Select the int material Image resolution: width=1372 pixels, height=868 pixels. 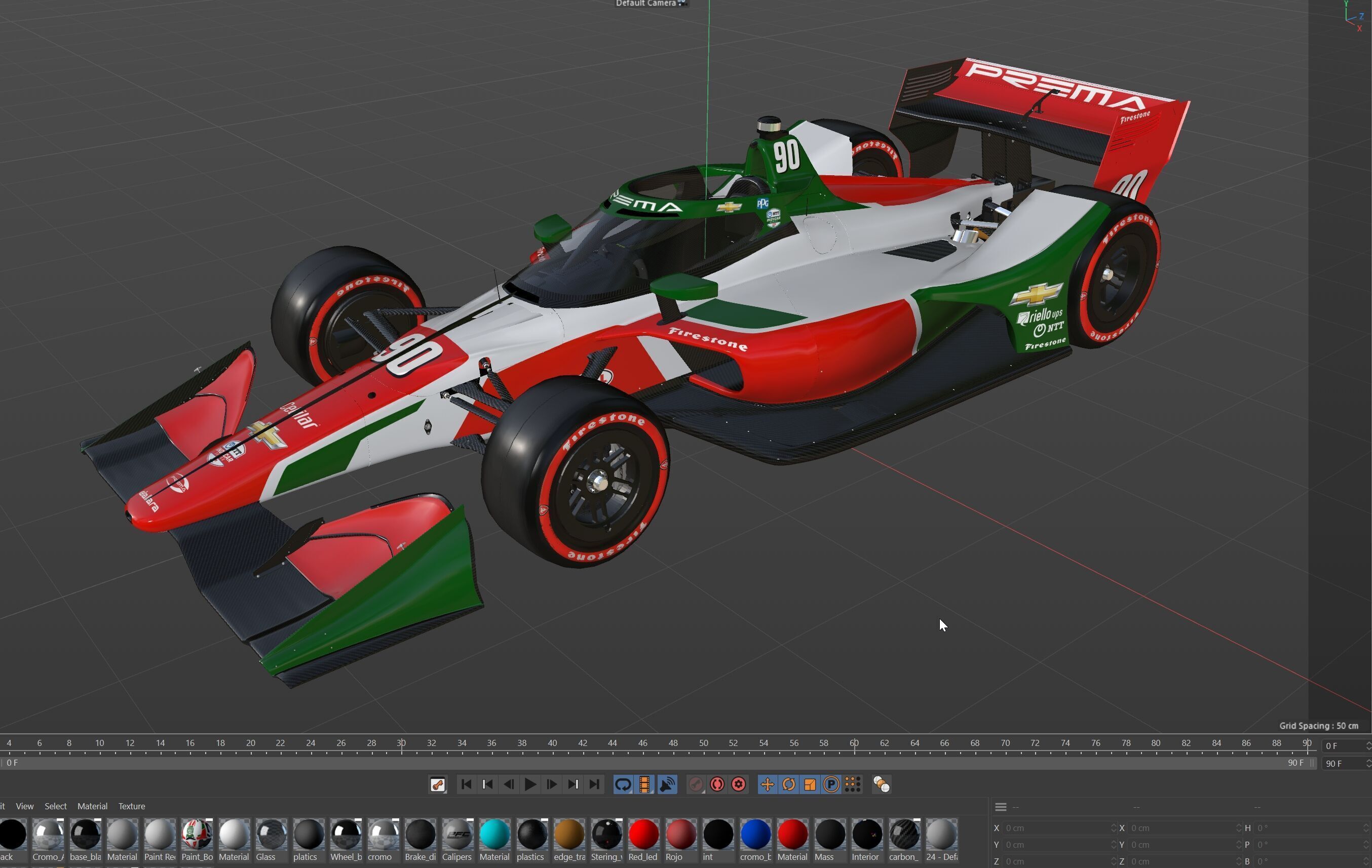[718, 835]
